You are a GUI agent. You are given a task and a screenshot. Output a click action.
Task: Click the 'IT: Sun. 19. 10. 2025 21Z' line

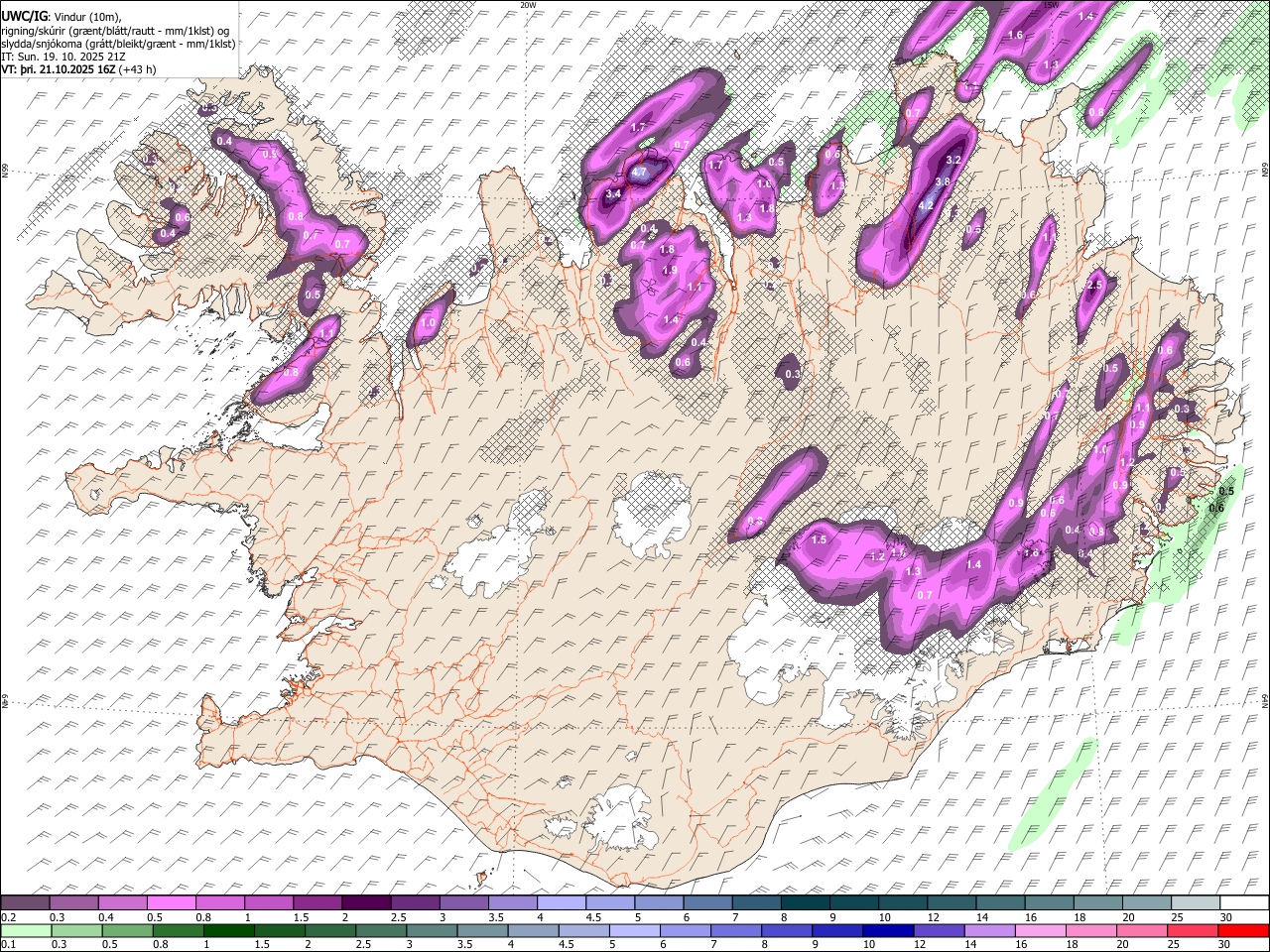(63, 57)
